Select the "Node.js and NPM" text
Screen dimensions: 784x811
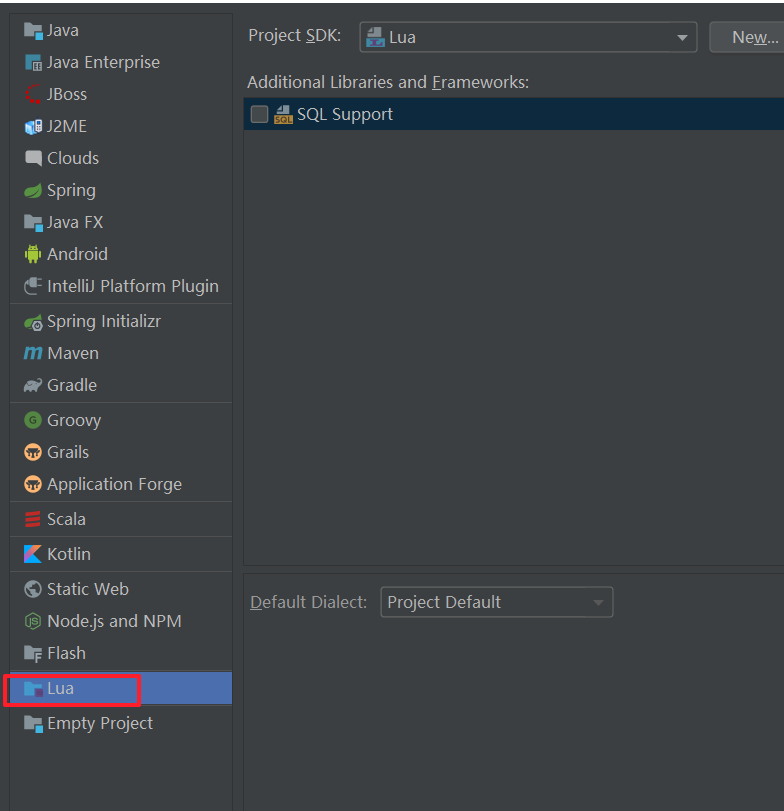click(114, 622)
